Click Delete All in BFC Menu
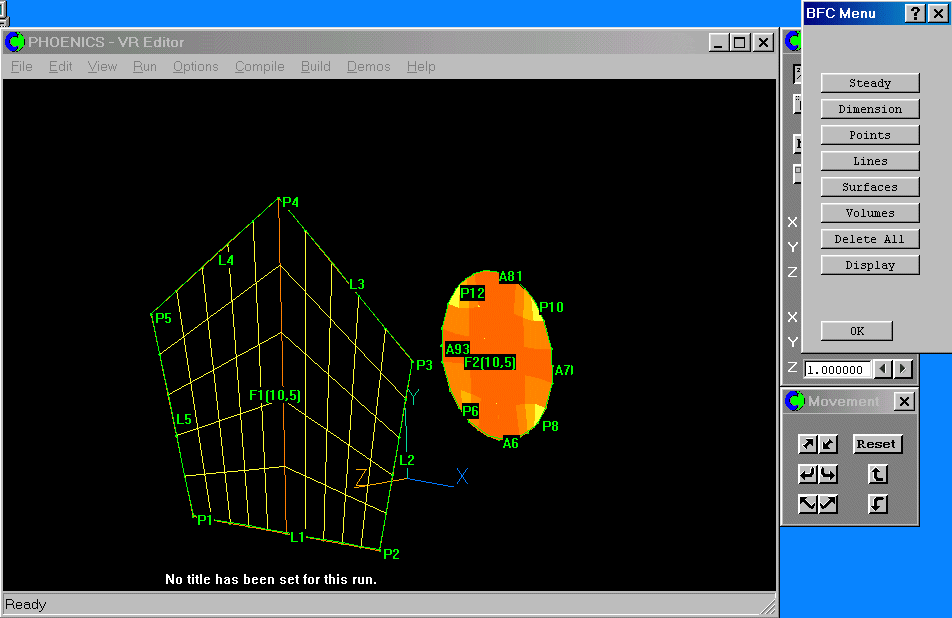This screenshot has width=952, height=618. [x=869, y=238]
